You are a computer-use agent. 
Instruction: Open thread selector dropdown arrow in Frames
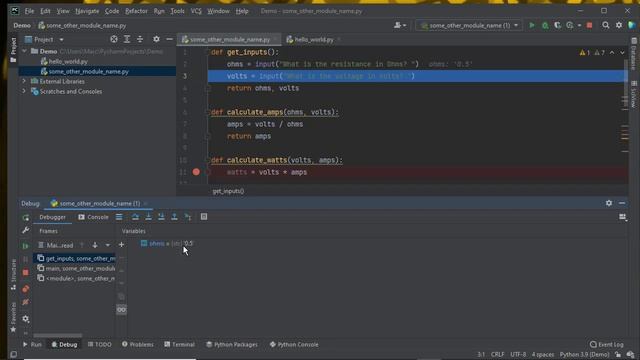[108, 245]
